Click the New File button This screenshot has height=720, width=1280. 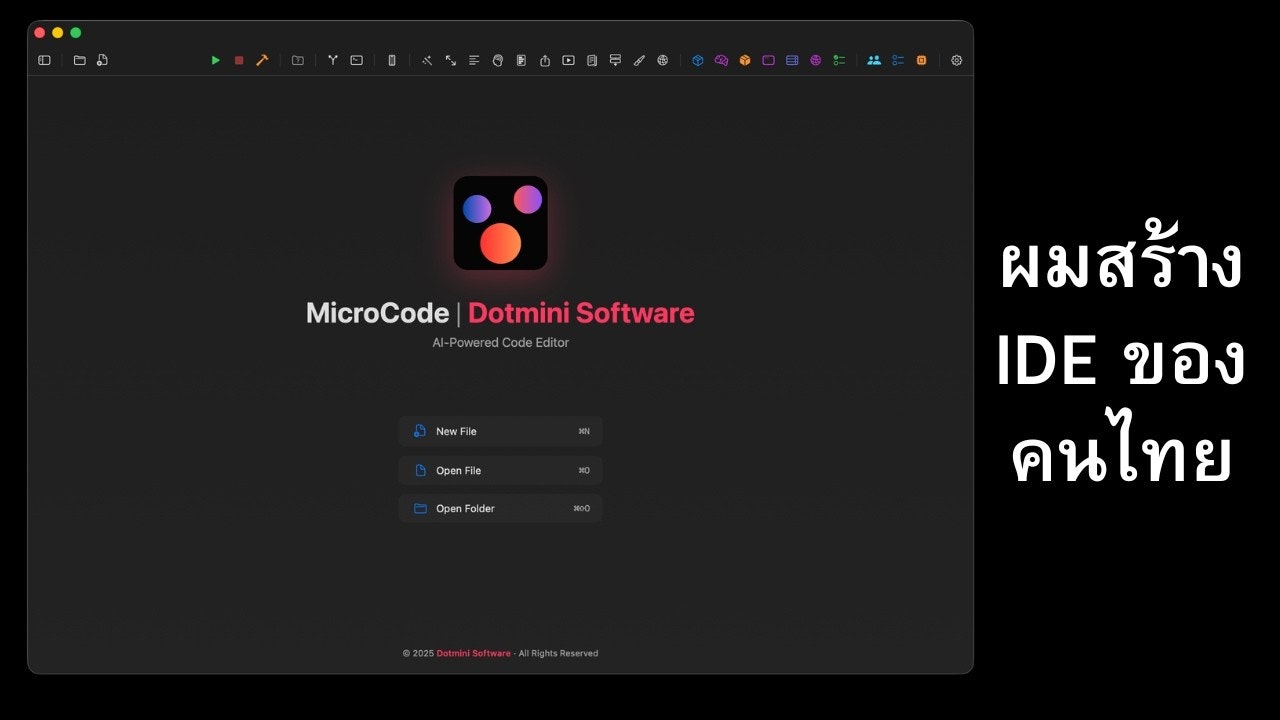(x=500, y=431)
